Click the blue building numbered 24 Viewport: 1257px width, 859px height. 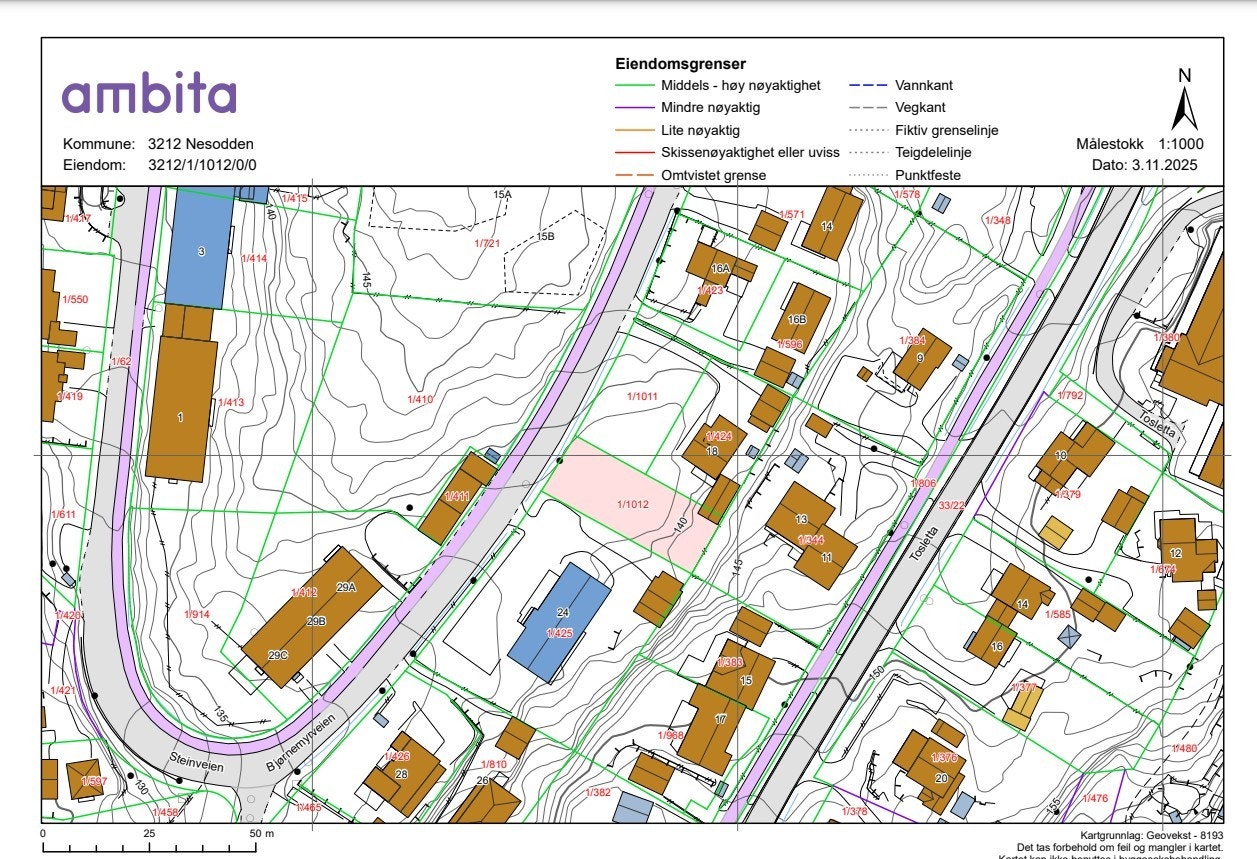[x=559, y=622]
